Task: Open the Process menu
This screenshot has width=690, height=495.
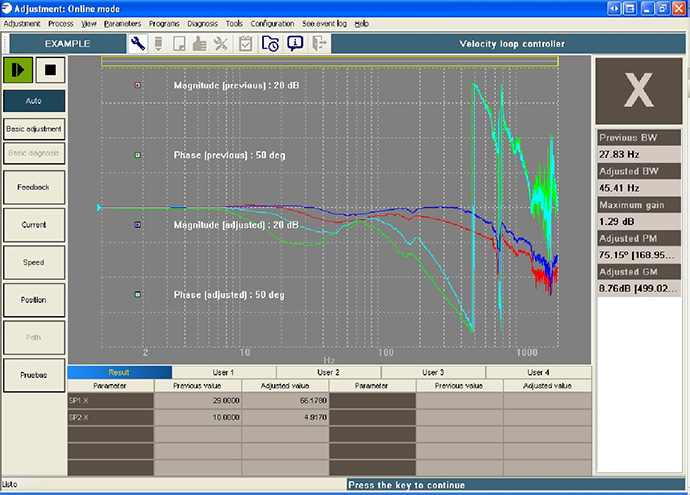Action: coord(61,24)
